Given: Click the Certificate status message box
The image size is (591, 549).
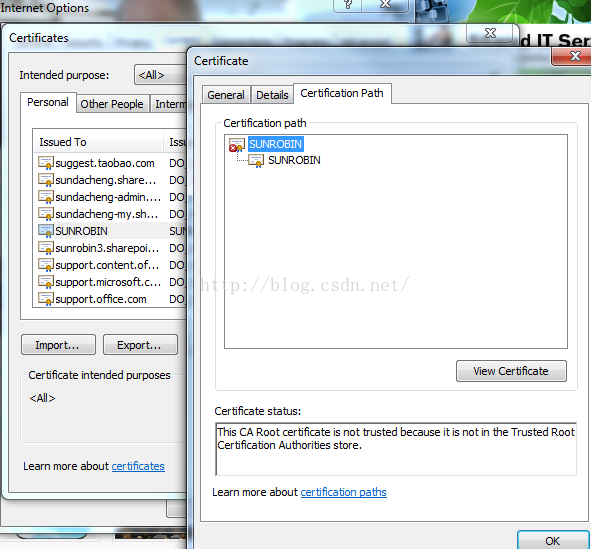Looking at the screenshot, I should (x=396, y=449).
